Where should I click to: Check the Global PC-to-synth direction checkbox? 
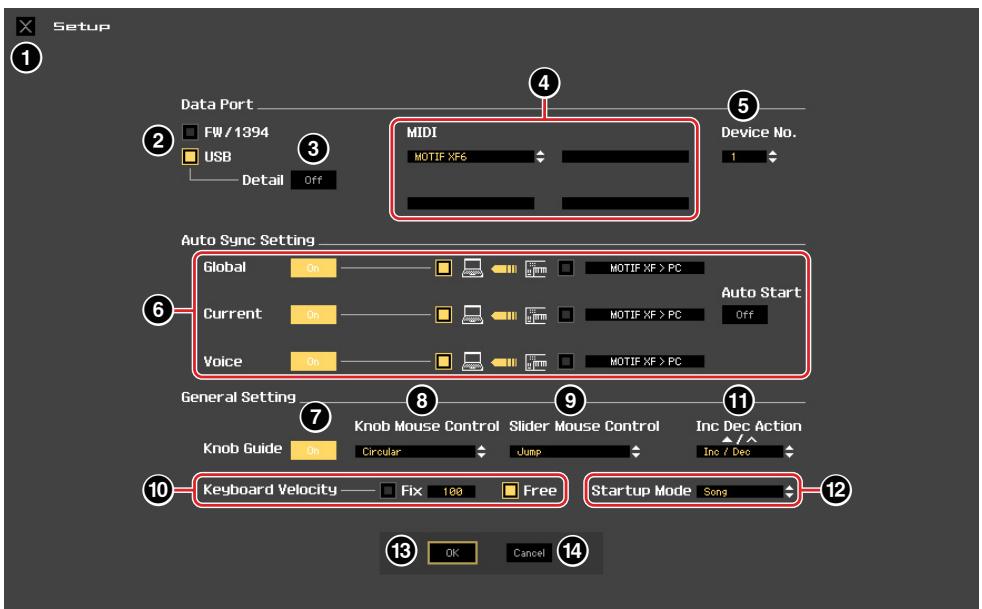coord(443,268)
